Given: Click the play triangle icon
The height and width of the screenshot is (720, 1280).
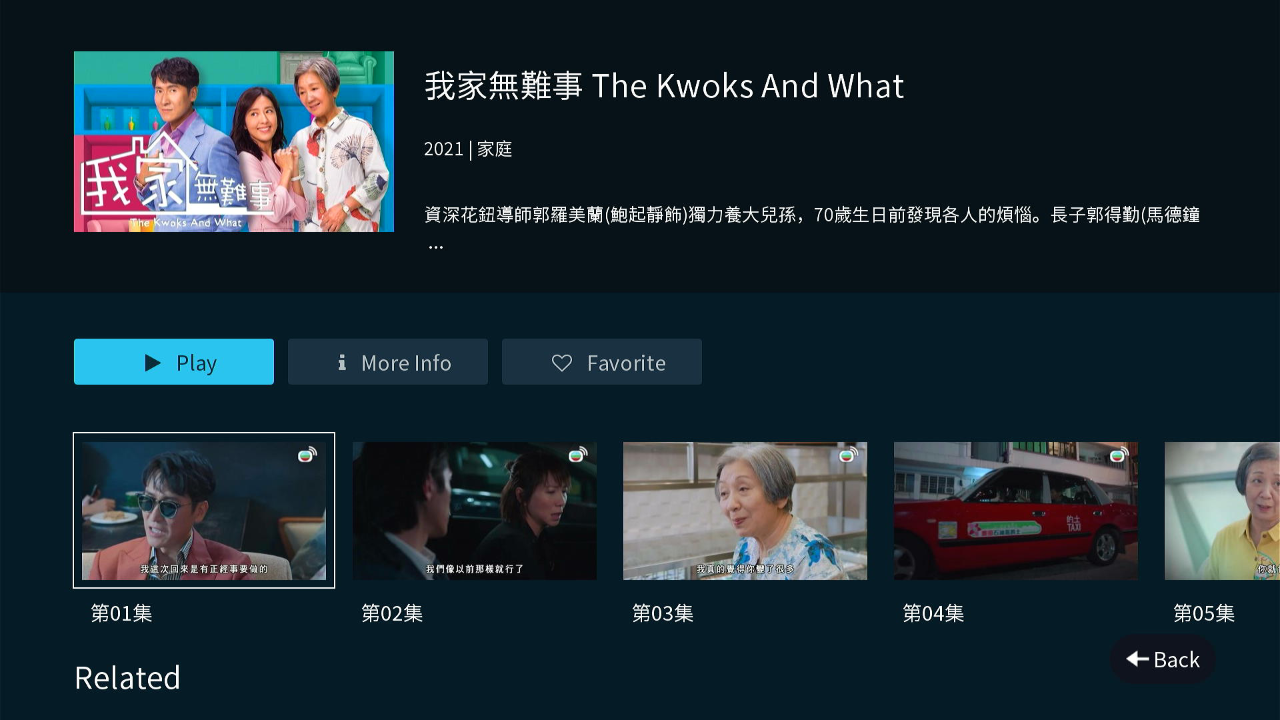Looking at the screenshot, I should 153,362.
